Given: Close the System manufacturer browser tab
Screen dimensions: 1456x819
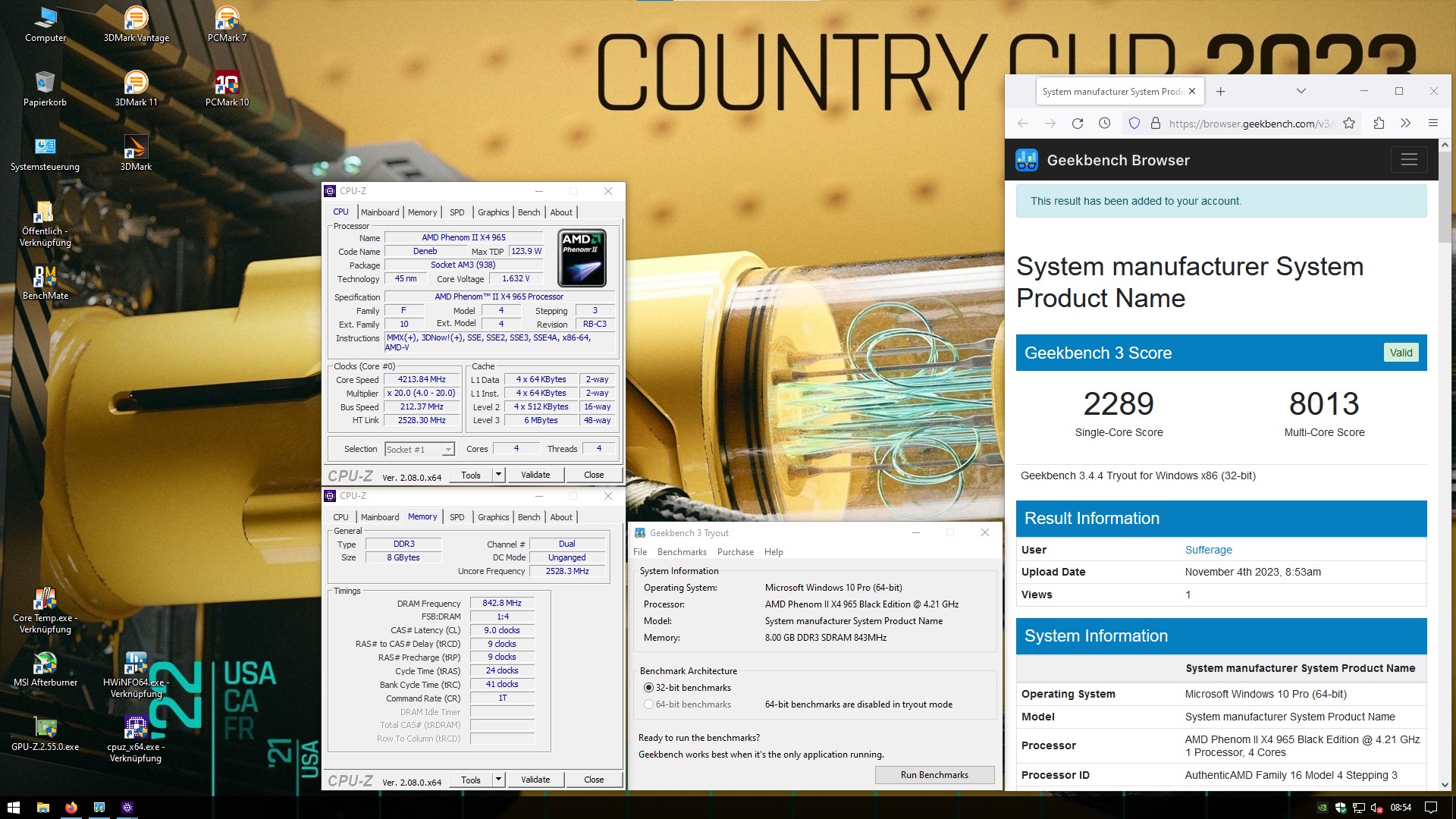Looking at the screenshot, I should 1192,92.
